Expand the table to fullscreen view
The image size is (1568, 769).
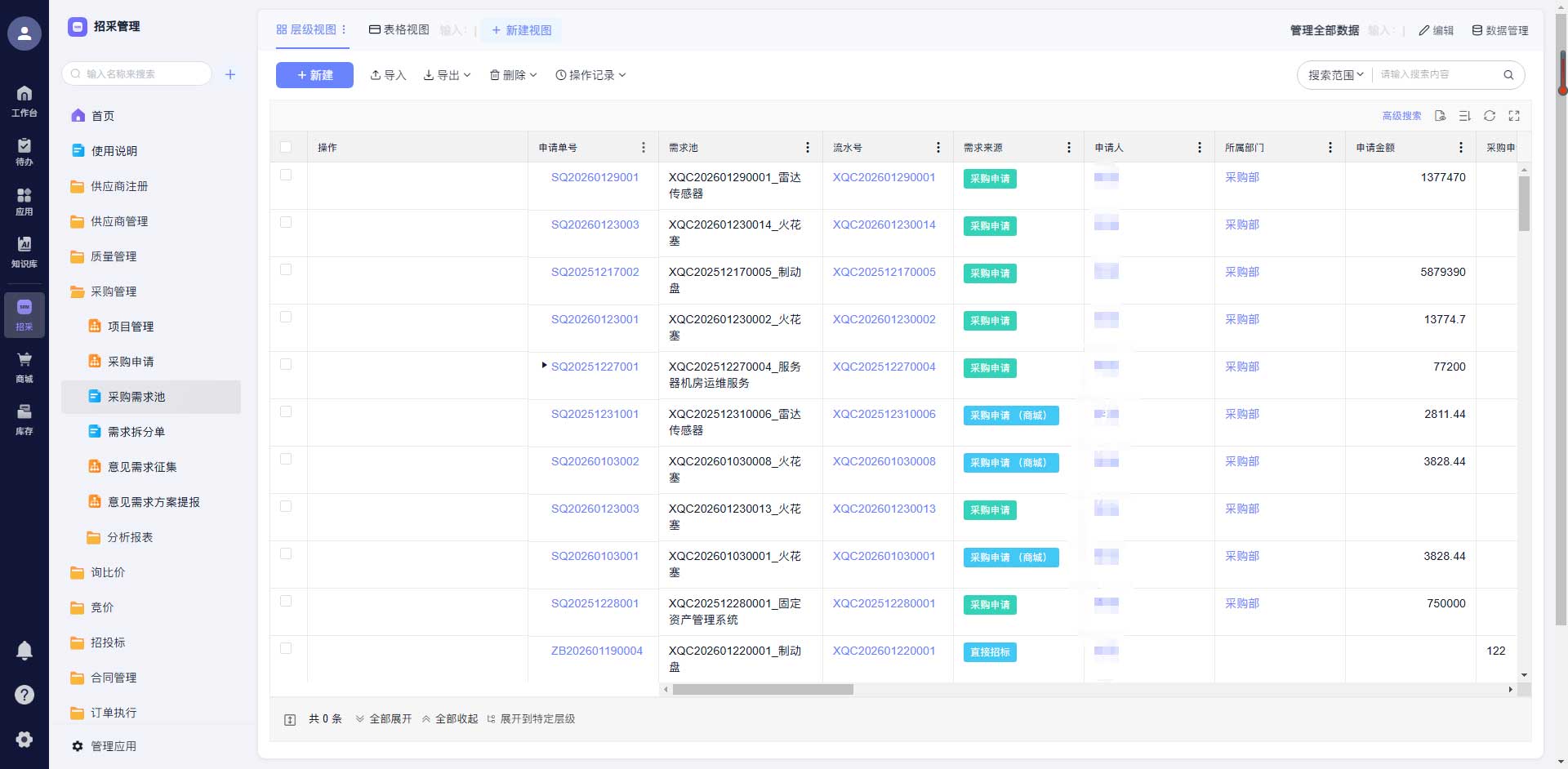click(x=1515, y=116)
